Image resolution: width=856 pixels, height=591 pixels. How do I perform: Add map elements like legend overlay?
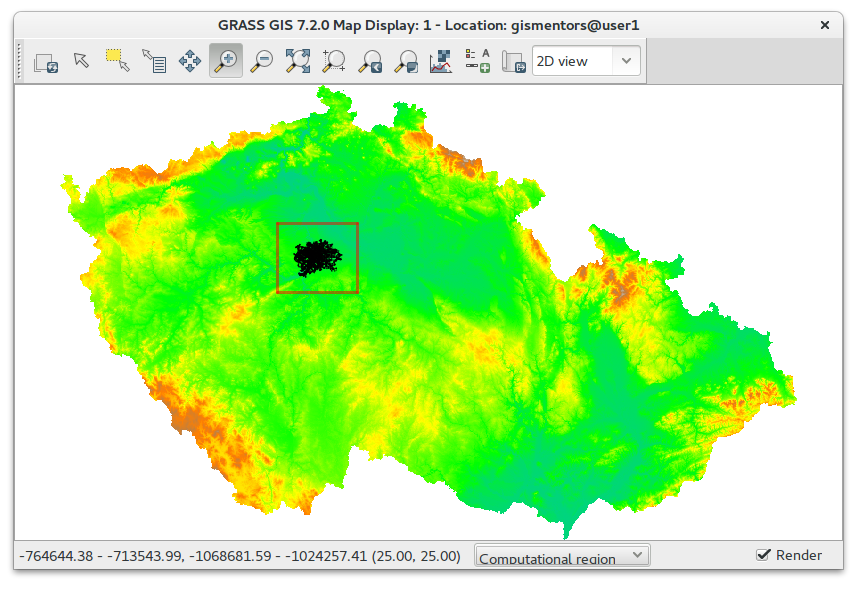477,61
